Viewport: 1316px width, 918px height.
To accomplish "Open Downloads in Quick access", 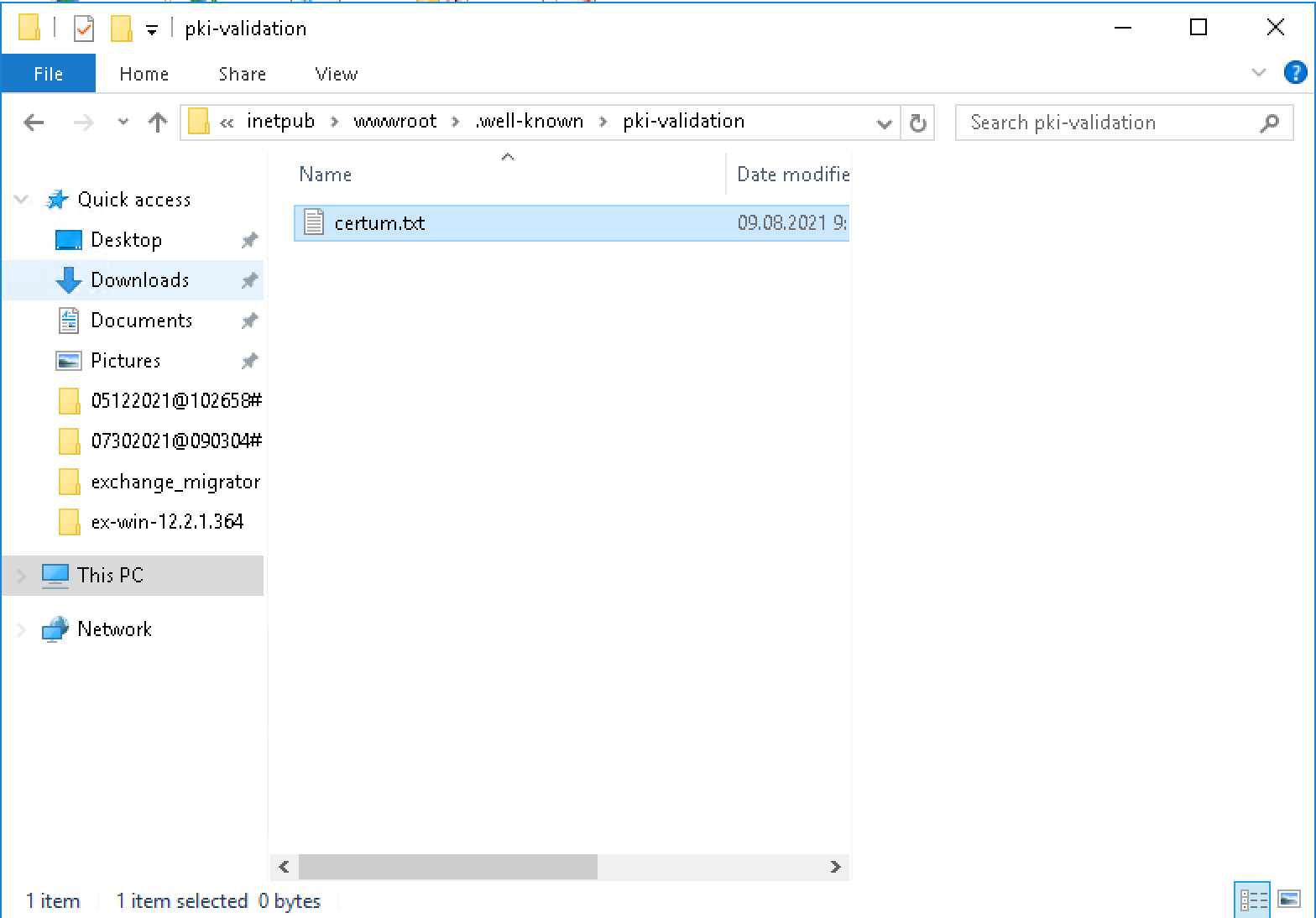I will (140, 280).
